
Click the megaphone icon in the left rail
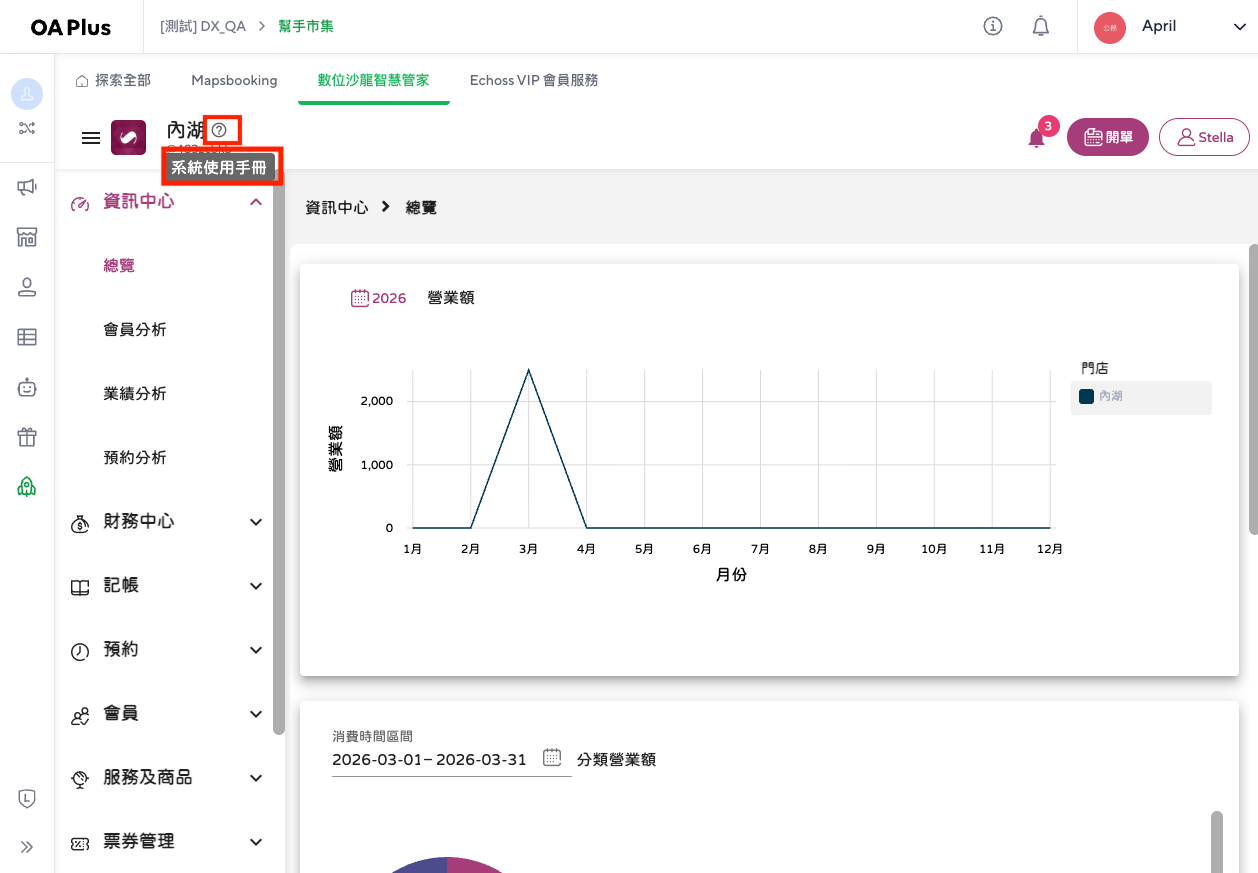(x=27, y=187)
